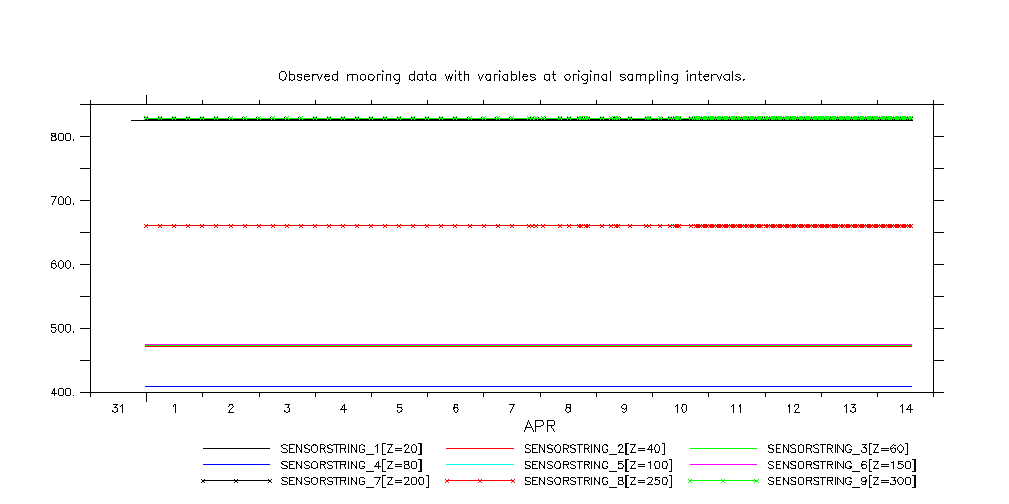Pick the green line swatch for SENSORSTRING_3

722,448
